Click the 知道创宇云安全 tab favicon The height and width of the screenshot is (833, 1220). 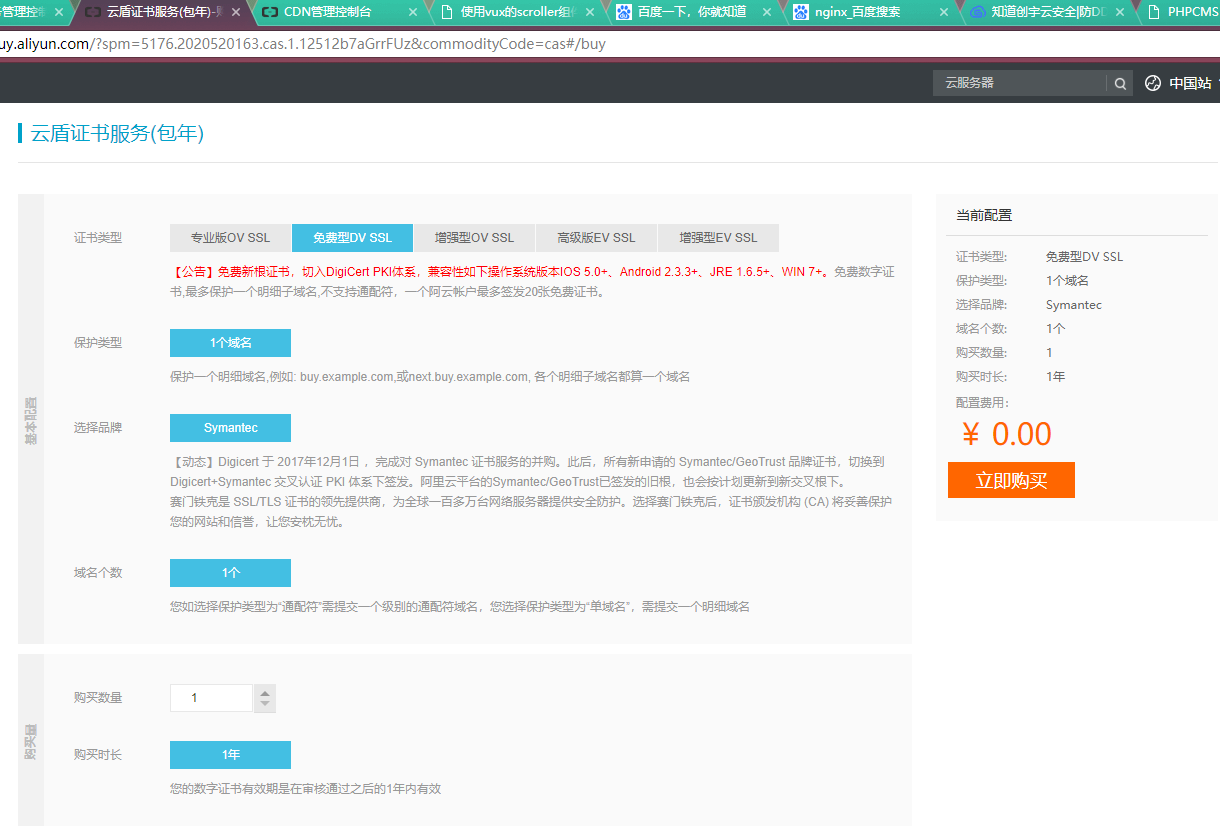(977, 12)
